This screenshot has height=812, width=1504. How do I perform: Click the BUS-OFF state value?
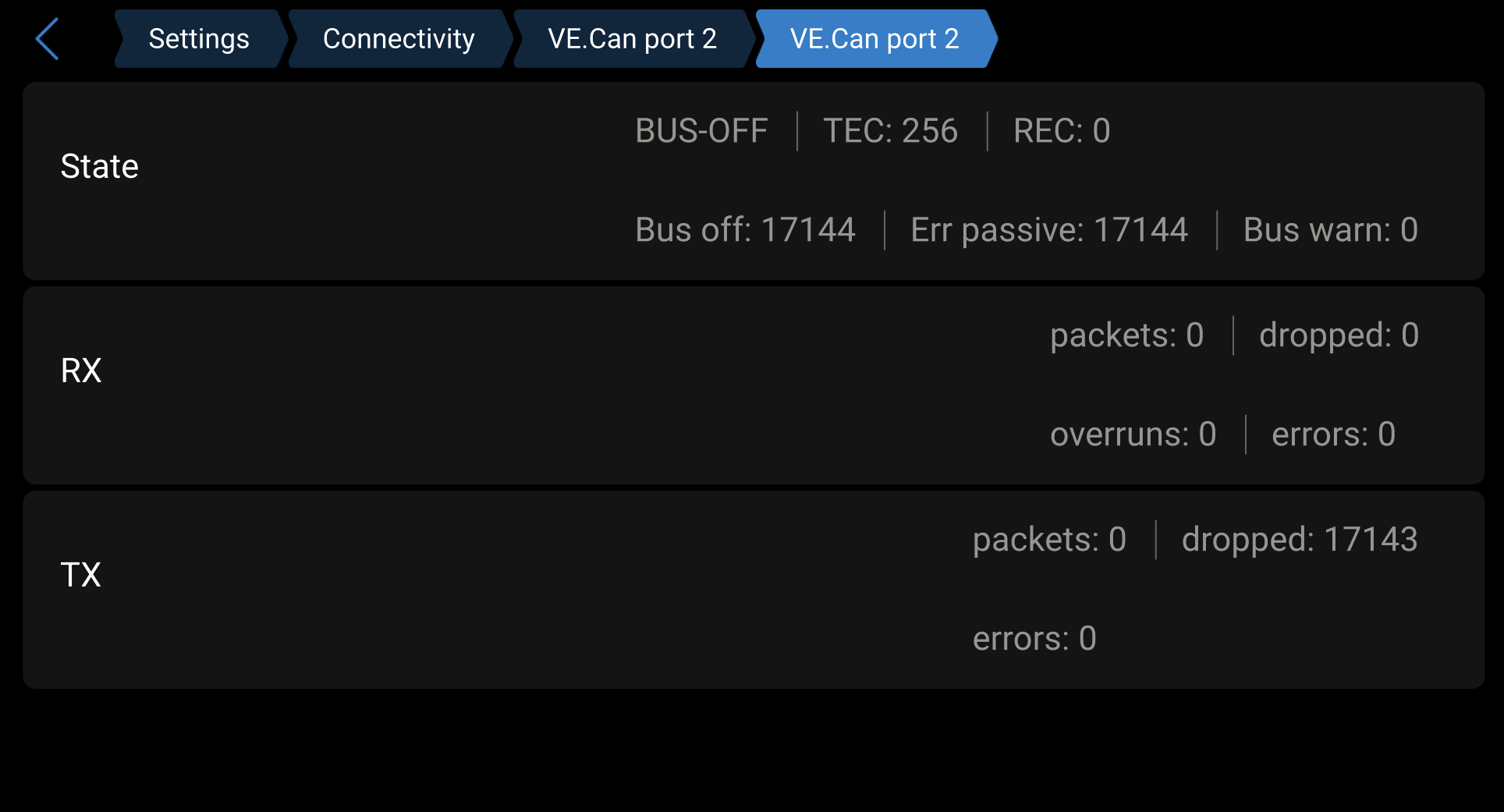[701, 131]
